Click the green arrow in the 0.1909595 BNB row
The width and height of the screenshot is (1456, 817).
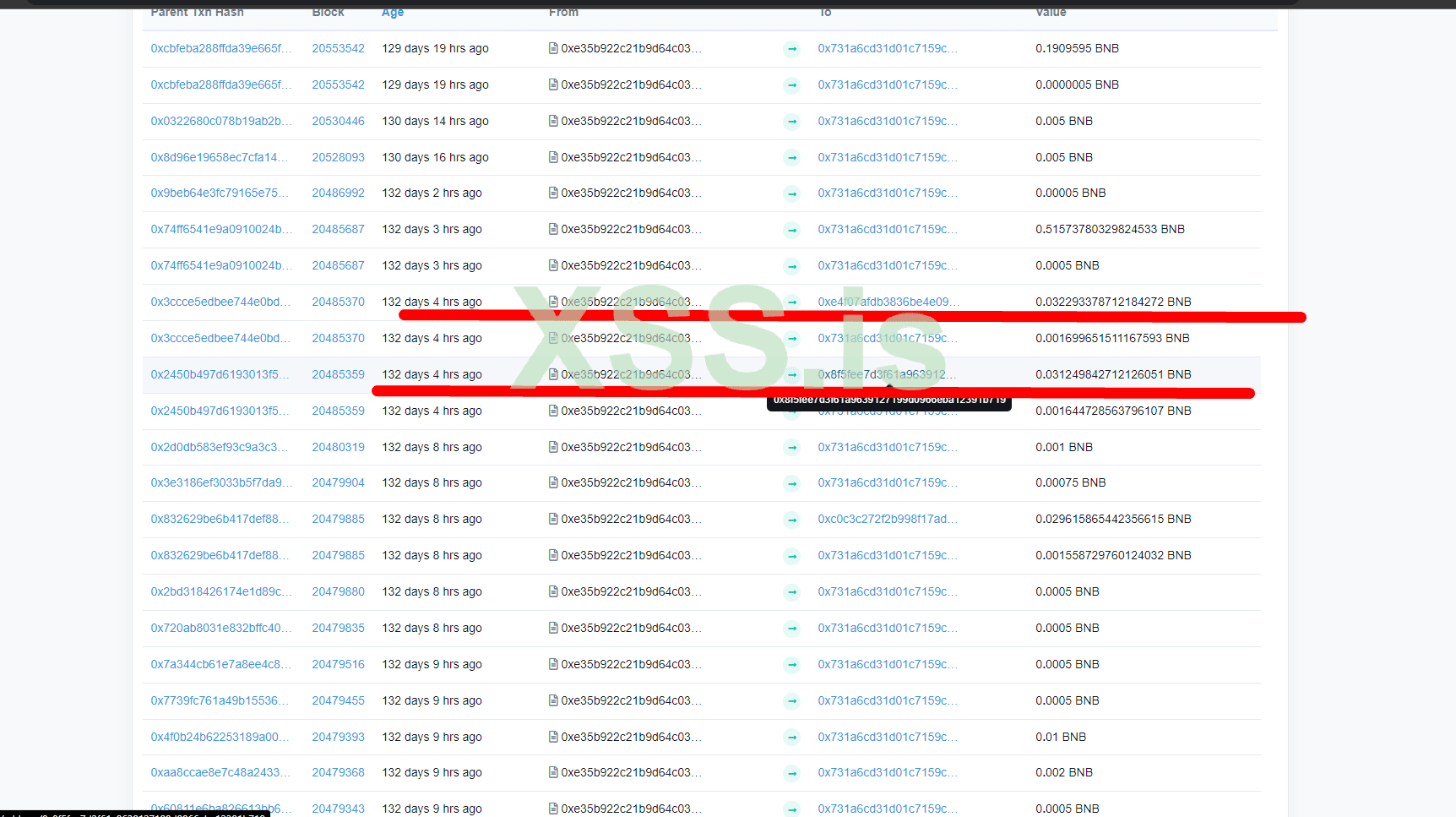(x=792, y=49)
